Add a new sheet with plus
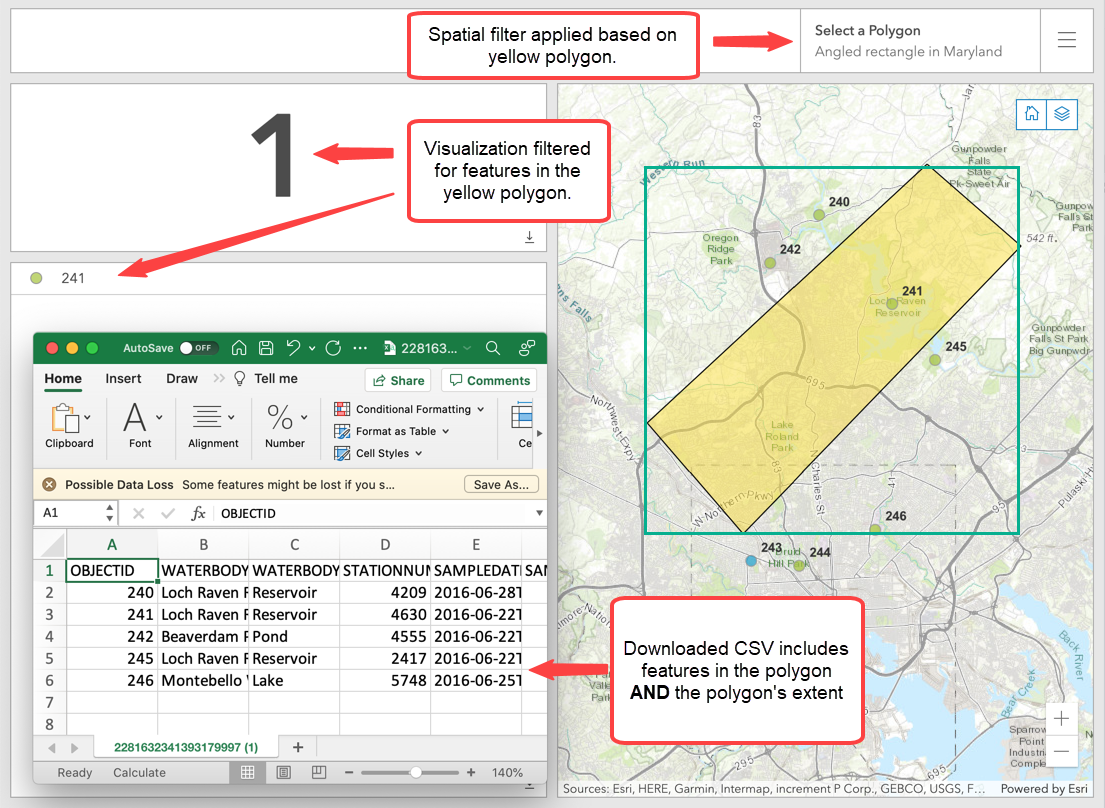1105x808 pixels. (298, 747)
